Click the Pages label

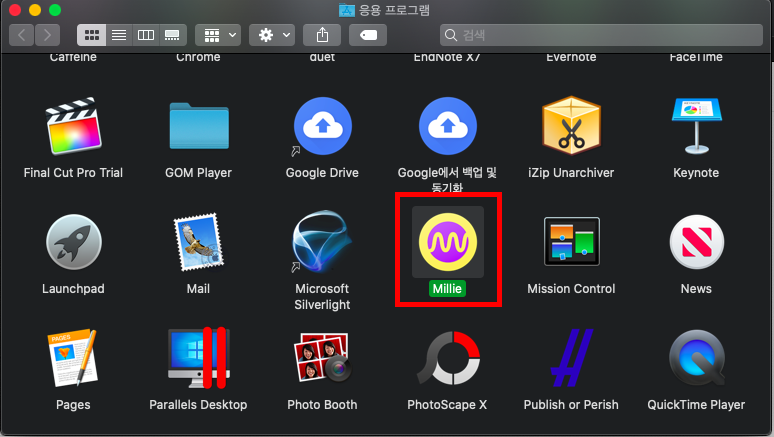point(73,405)
